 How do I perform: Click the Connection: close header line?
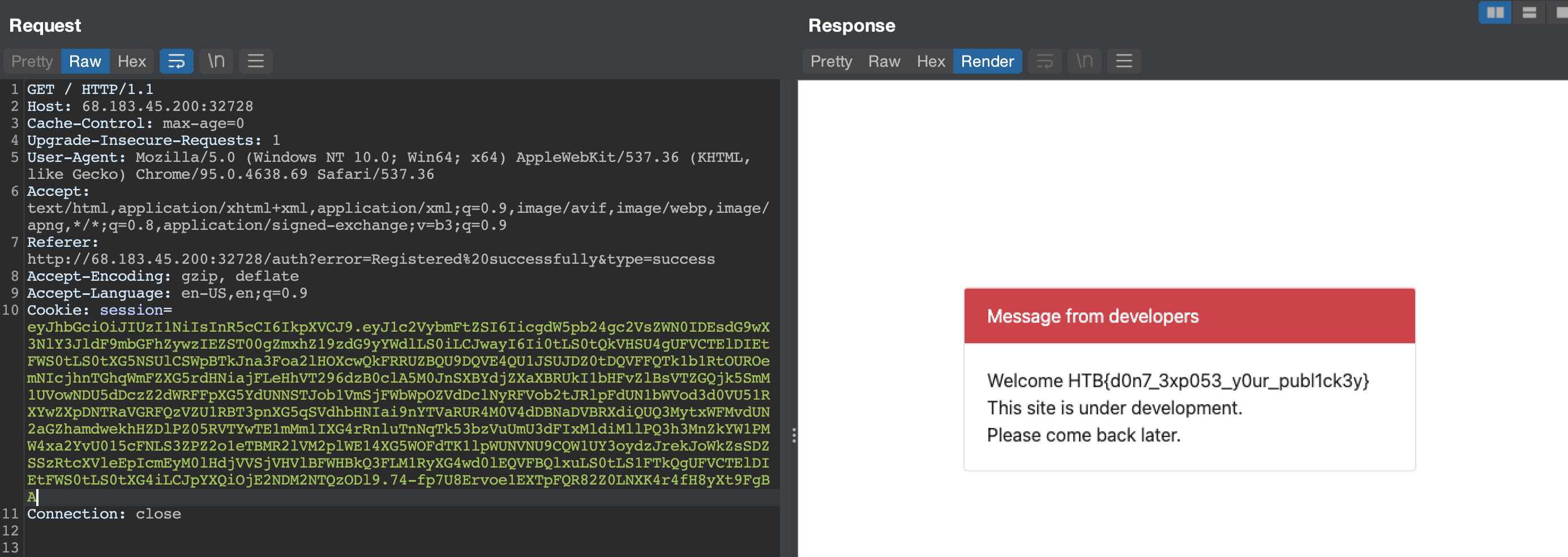pyautogui.click(x=104, y=514)
